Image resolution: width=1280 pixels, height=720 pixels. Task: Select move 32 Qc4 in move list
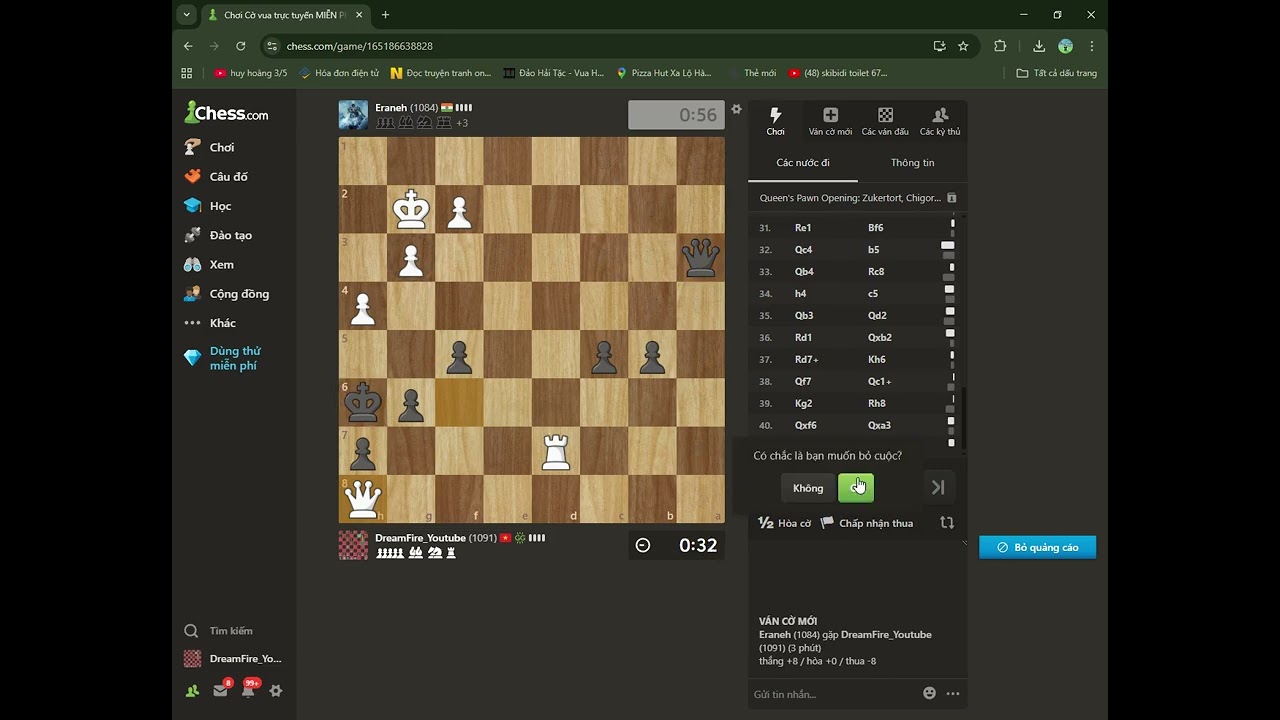[x=804, y=250]
